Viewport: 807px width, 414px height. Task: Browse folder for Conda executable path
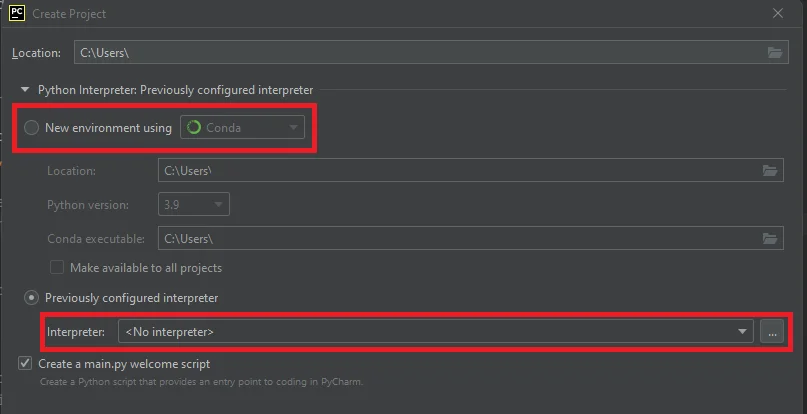pyautogui.click(x=769, y=238)
